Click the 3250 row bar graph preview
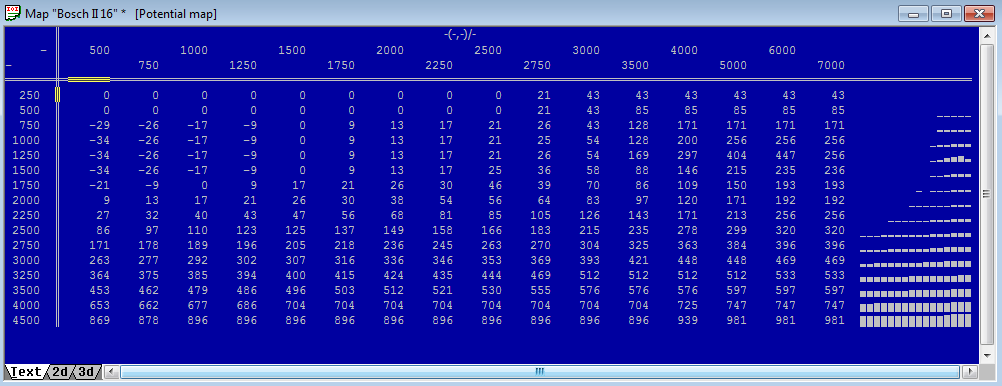 coord(915,279)
